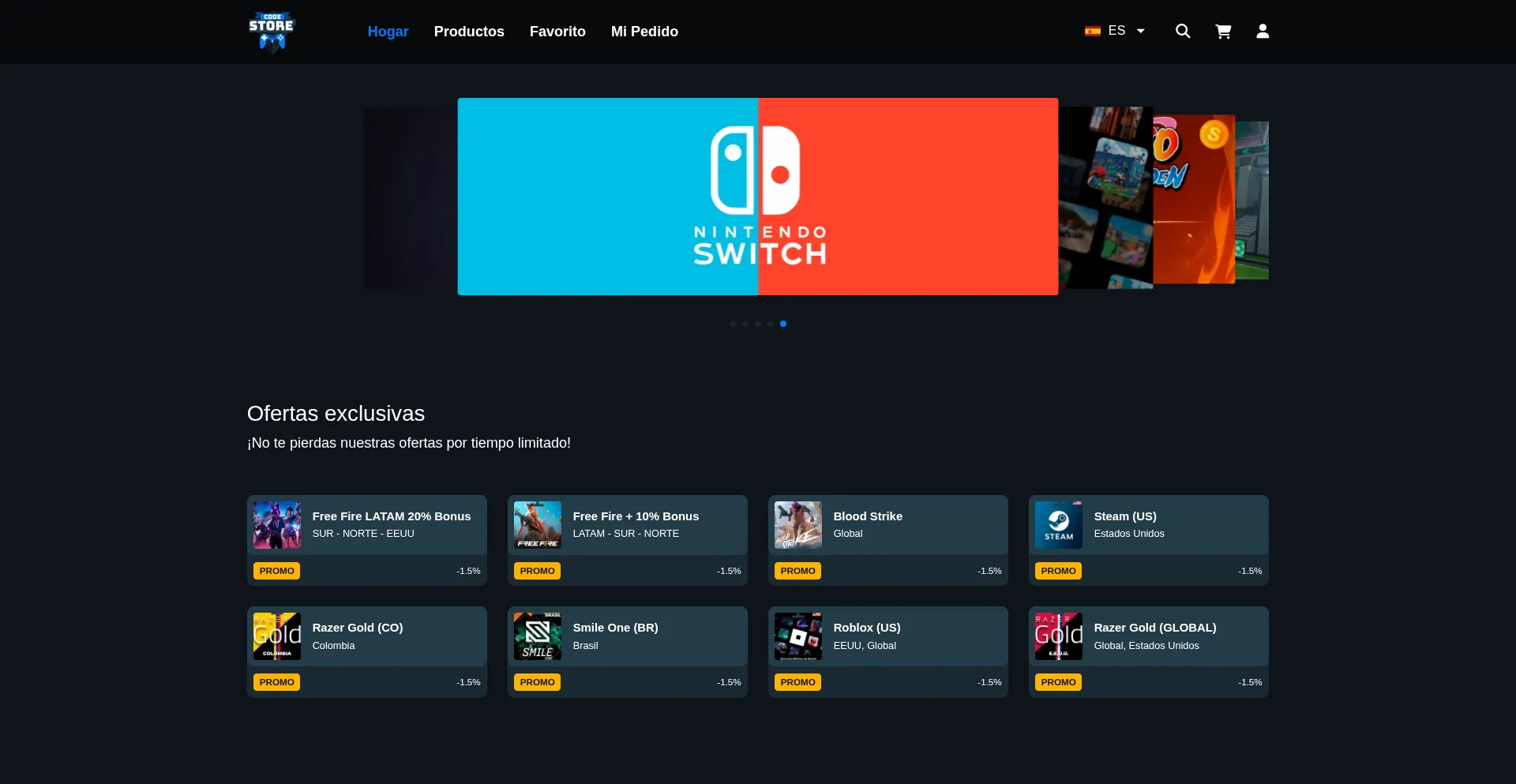The image size is (1516, 784).
Task: Click 'SUR - NORTE - EEUU' region text
Action: (x=363, y=534)
